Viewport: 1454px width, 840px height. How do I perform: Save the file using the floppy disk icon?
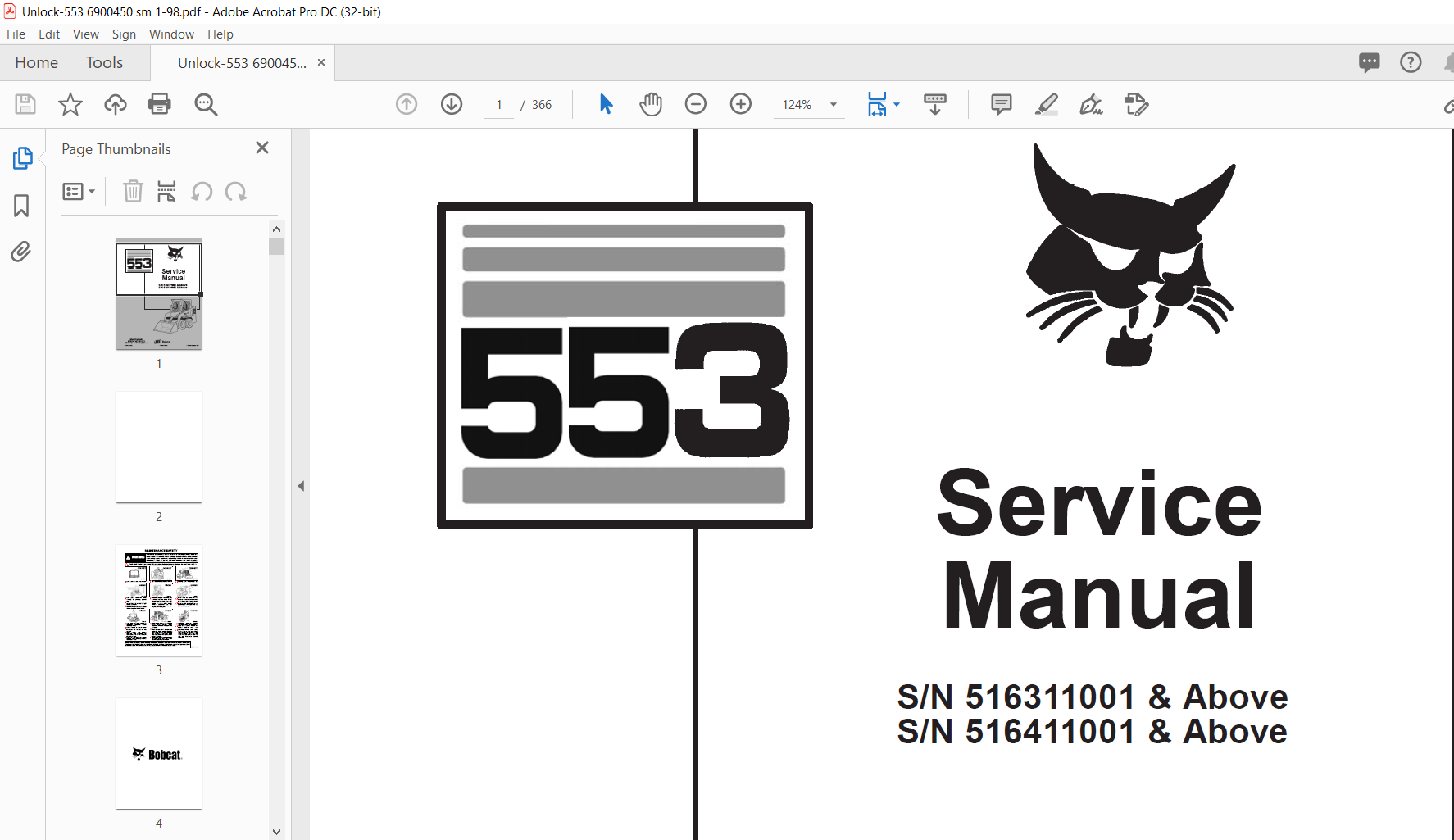coord(25,104)
